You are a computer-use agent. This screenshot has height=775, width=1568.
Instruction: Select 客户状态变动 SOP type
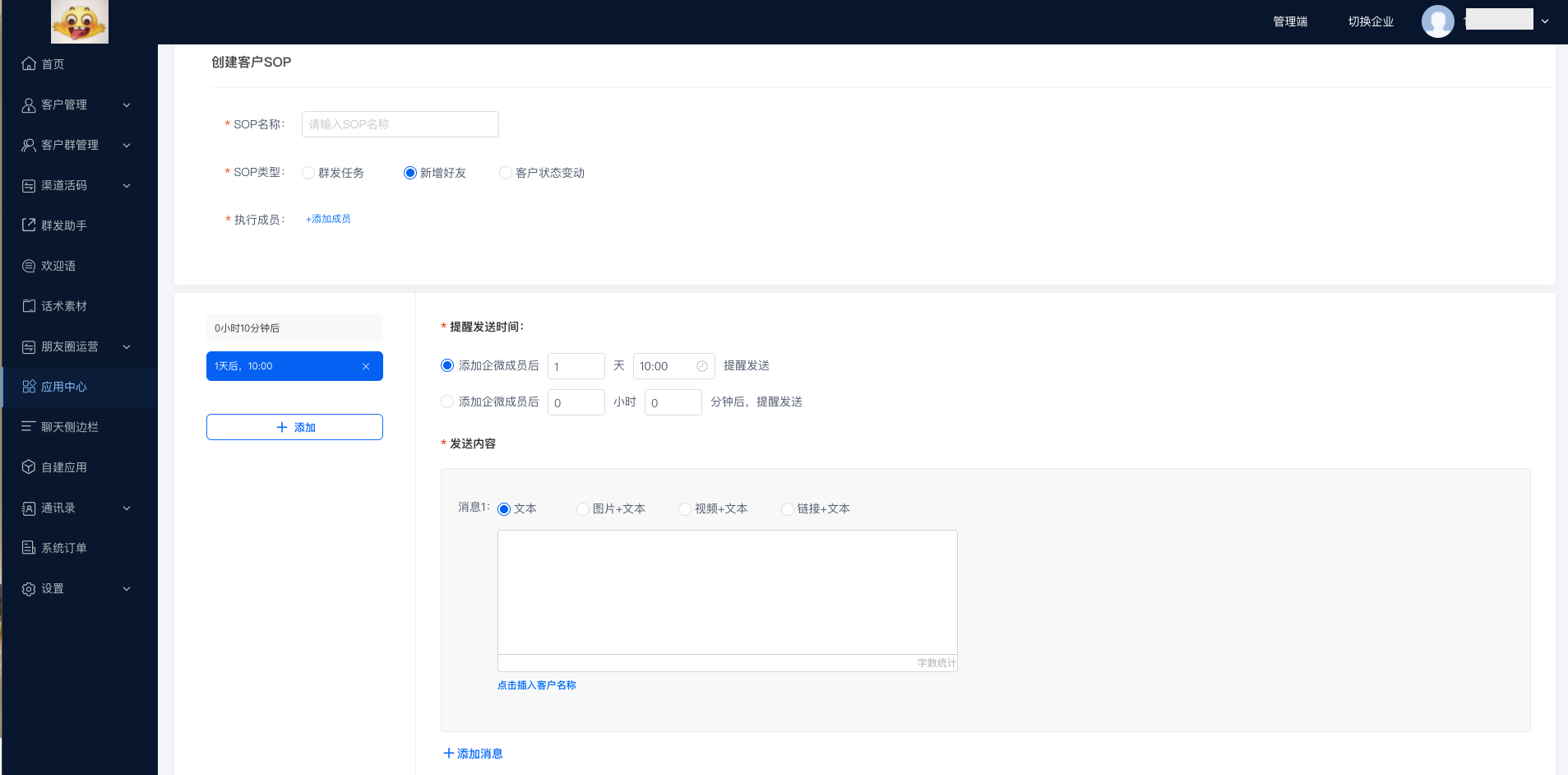(506, 173)
